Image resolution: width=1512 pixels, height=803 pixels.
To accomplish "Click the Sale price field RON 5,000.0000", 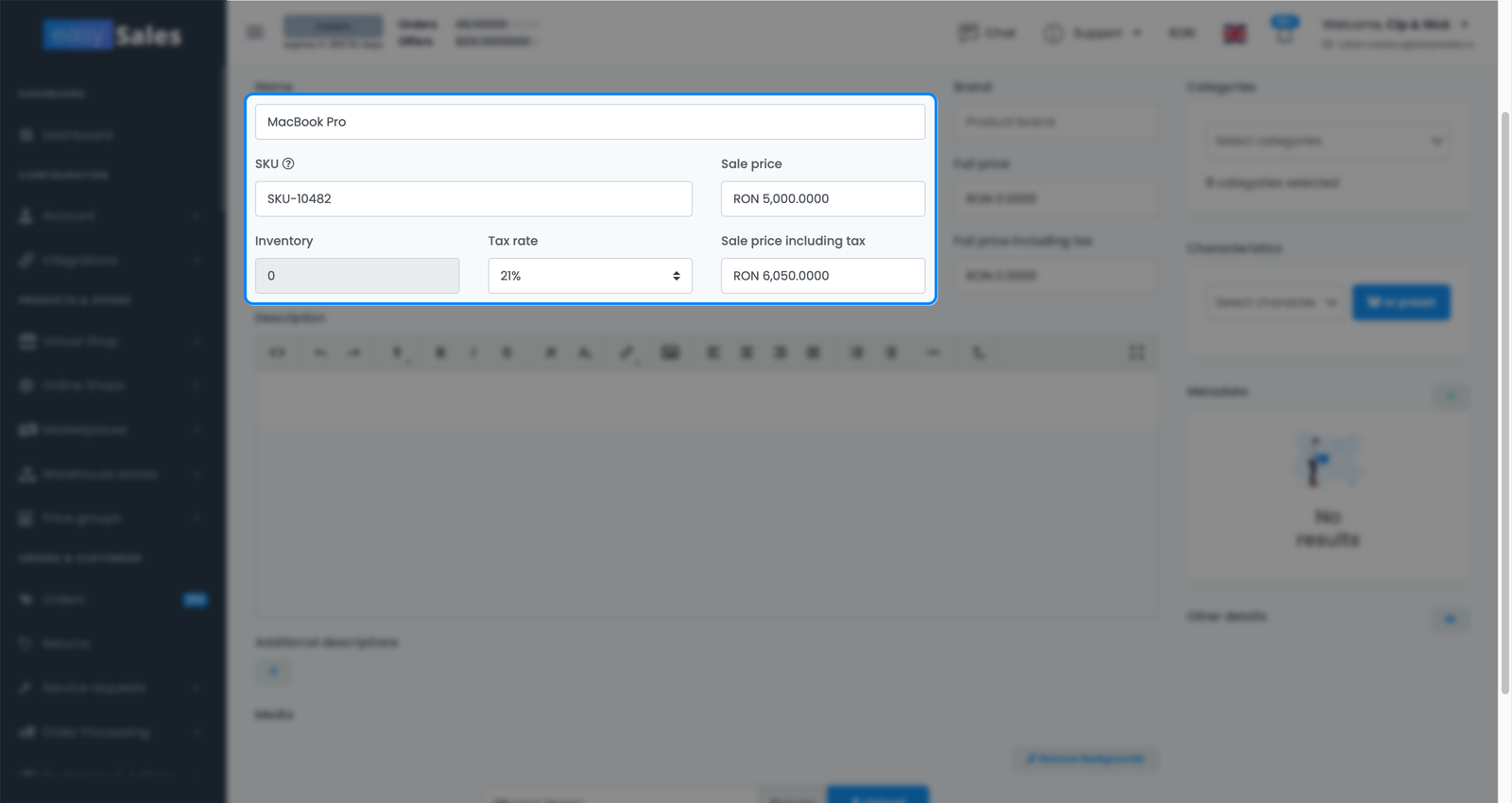I will pyautogui.click(x=822, y=198).
